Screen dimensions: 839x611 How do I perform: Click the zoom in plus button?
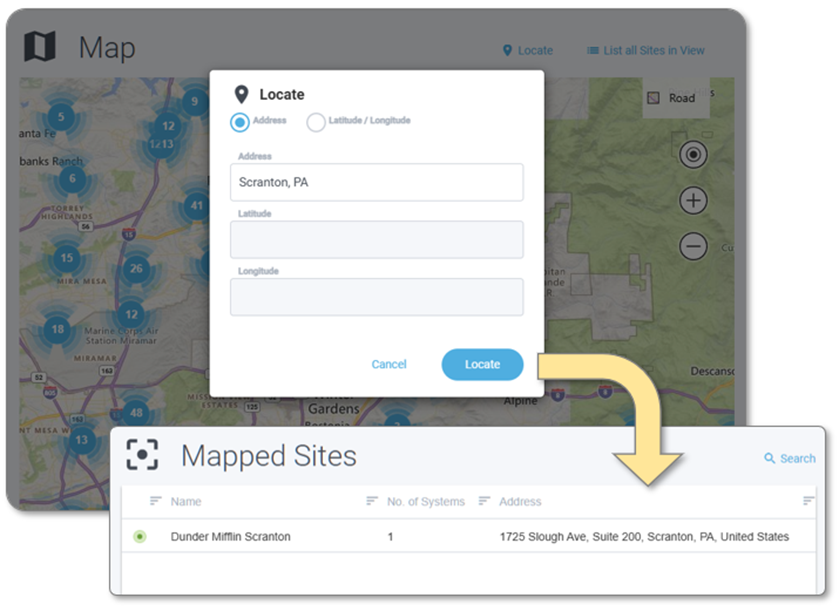pyautogui.click(x=693, y=201)
